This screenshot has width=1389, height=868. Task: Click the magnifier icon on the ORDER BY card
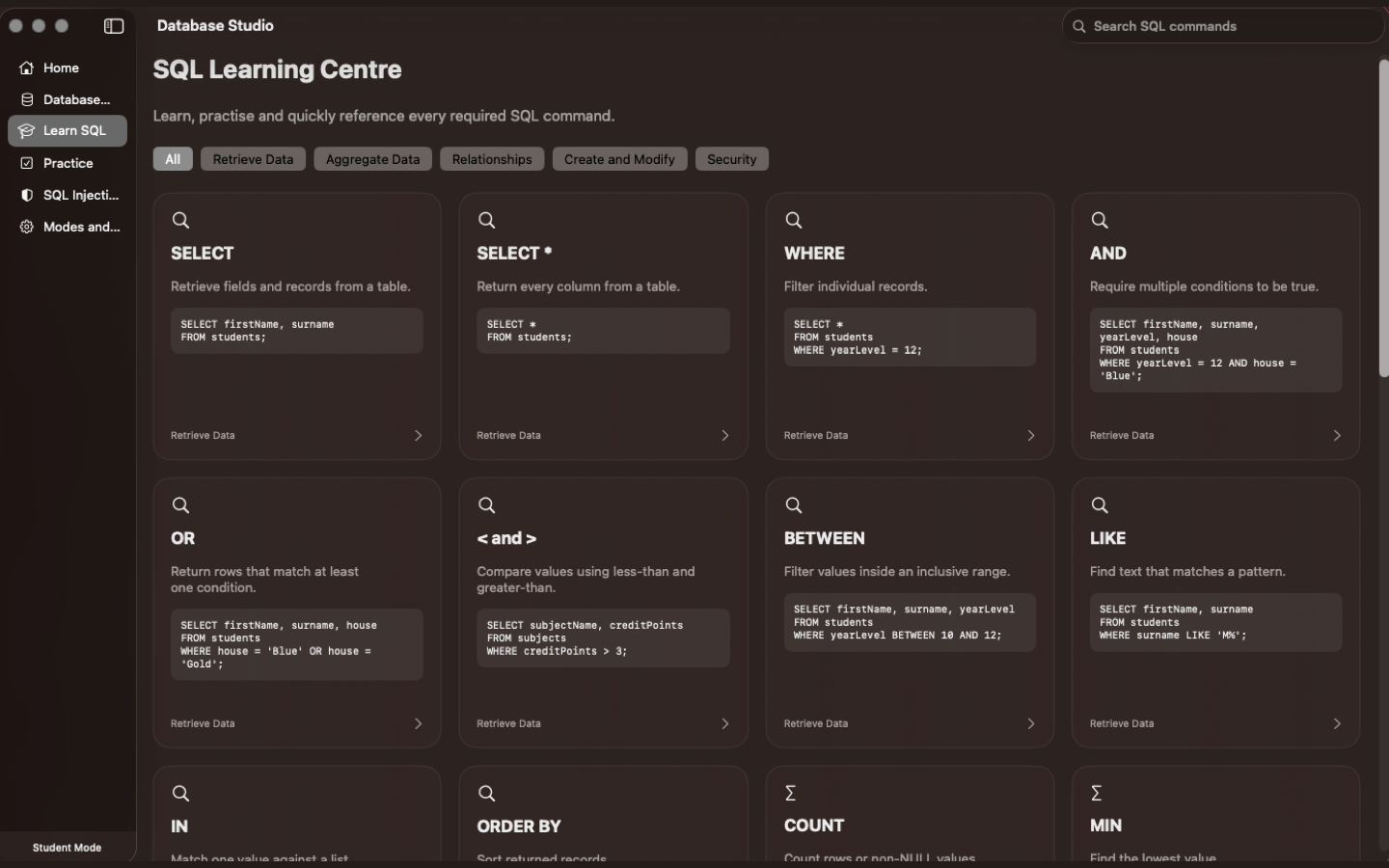pyautogui.click(x=487, y=793)
